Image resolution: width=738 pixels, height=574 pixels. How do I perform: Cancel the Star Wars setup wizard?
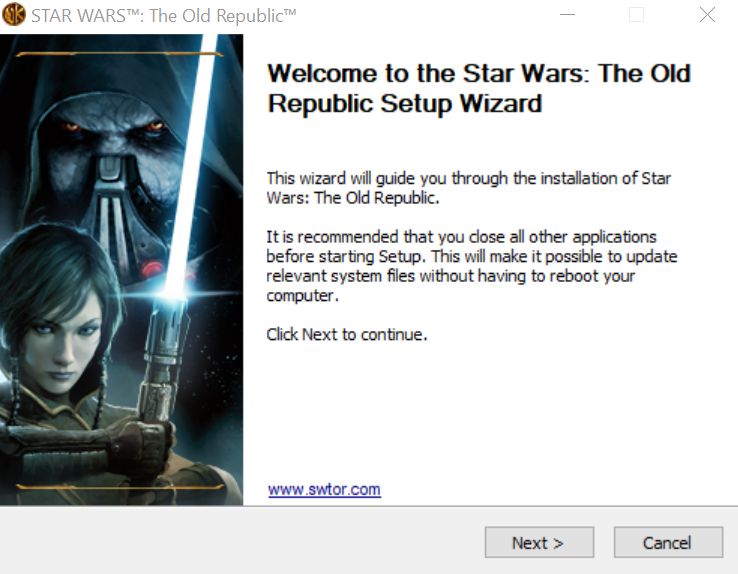pyautogui.click(x=668, y=542)
